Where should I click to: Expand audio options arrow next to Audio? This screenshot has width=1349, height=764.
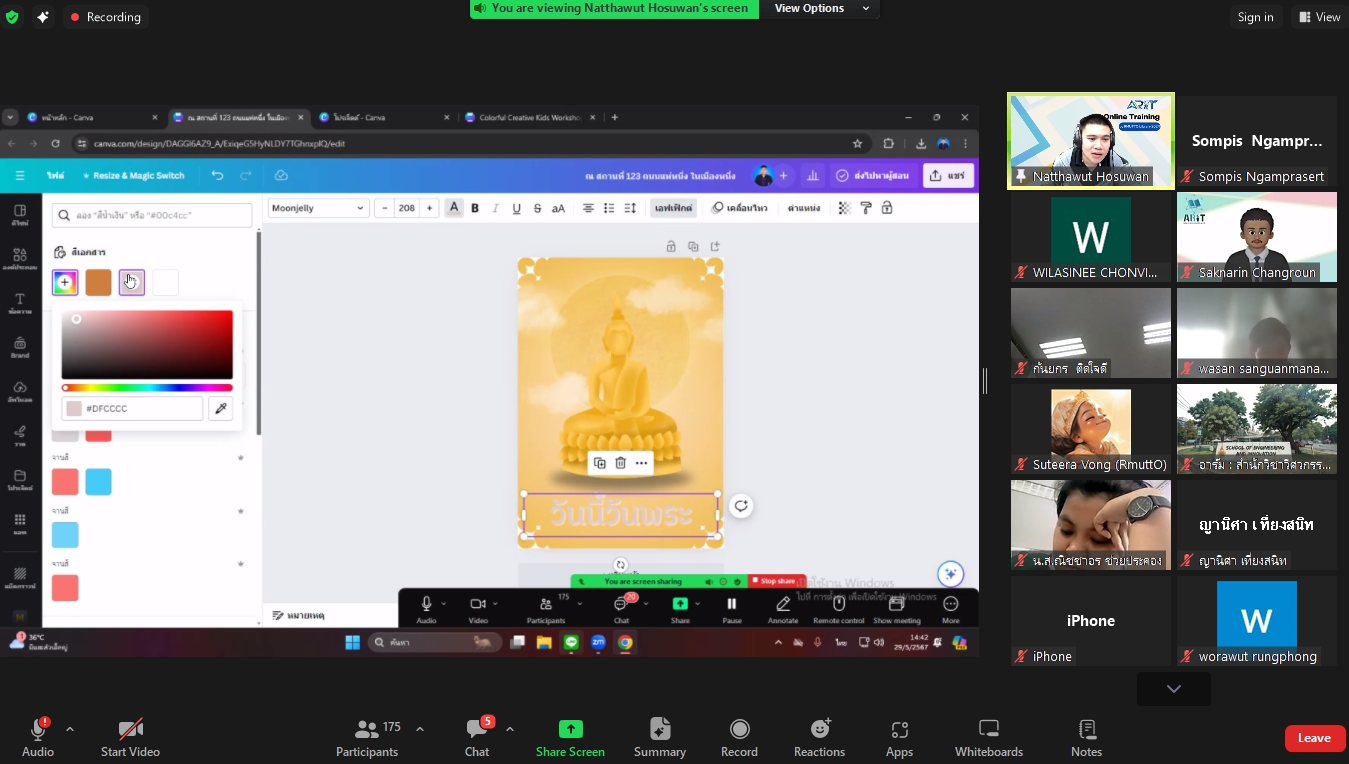pyautogui.click(x=69, y=729)
